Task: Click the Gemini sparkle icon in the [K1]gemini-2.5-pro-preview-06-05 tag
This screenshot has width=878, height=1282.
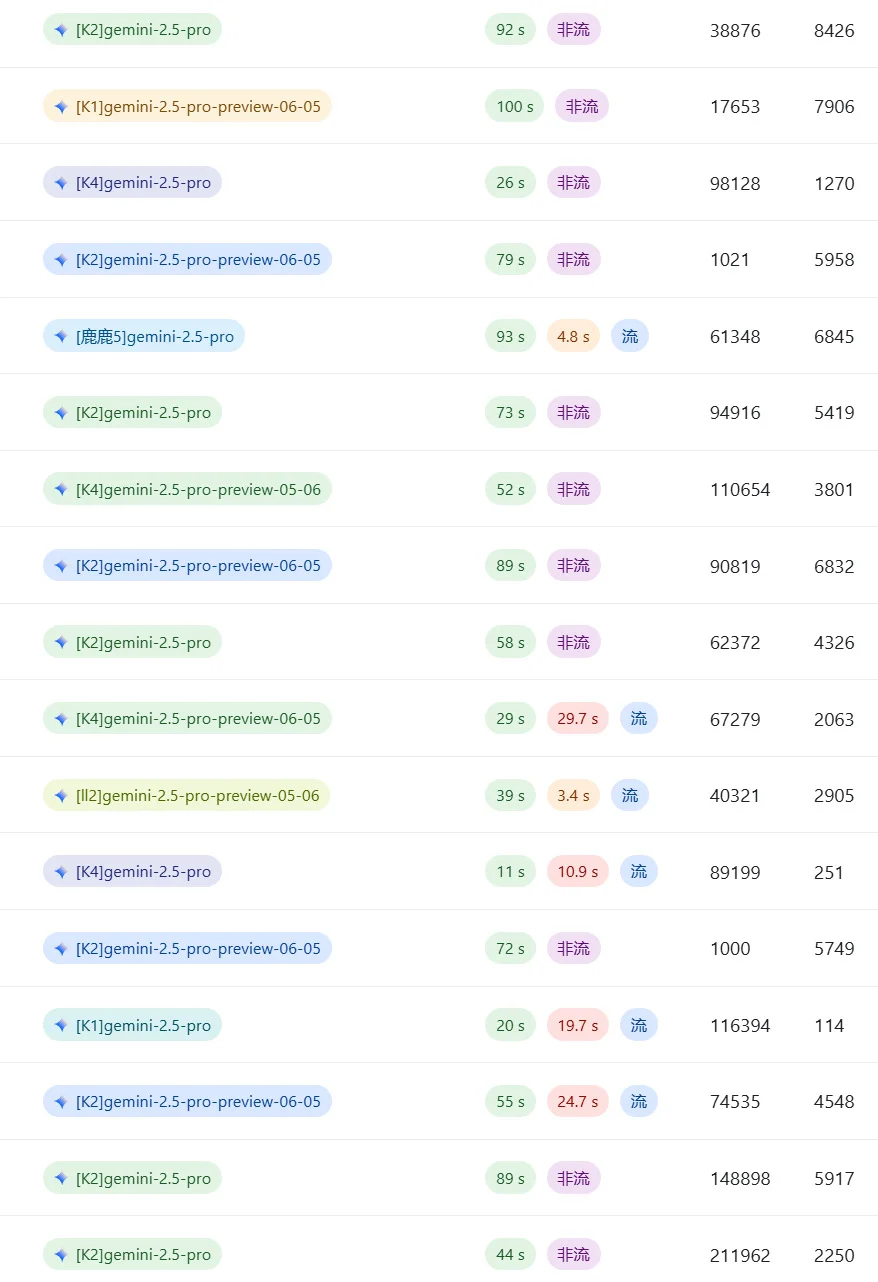Action: pos(61,107)
